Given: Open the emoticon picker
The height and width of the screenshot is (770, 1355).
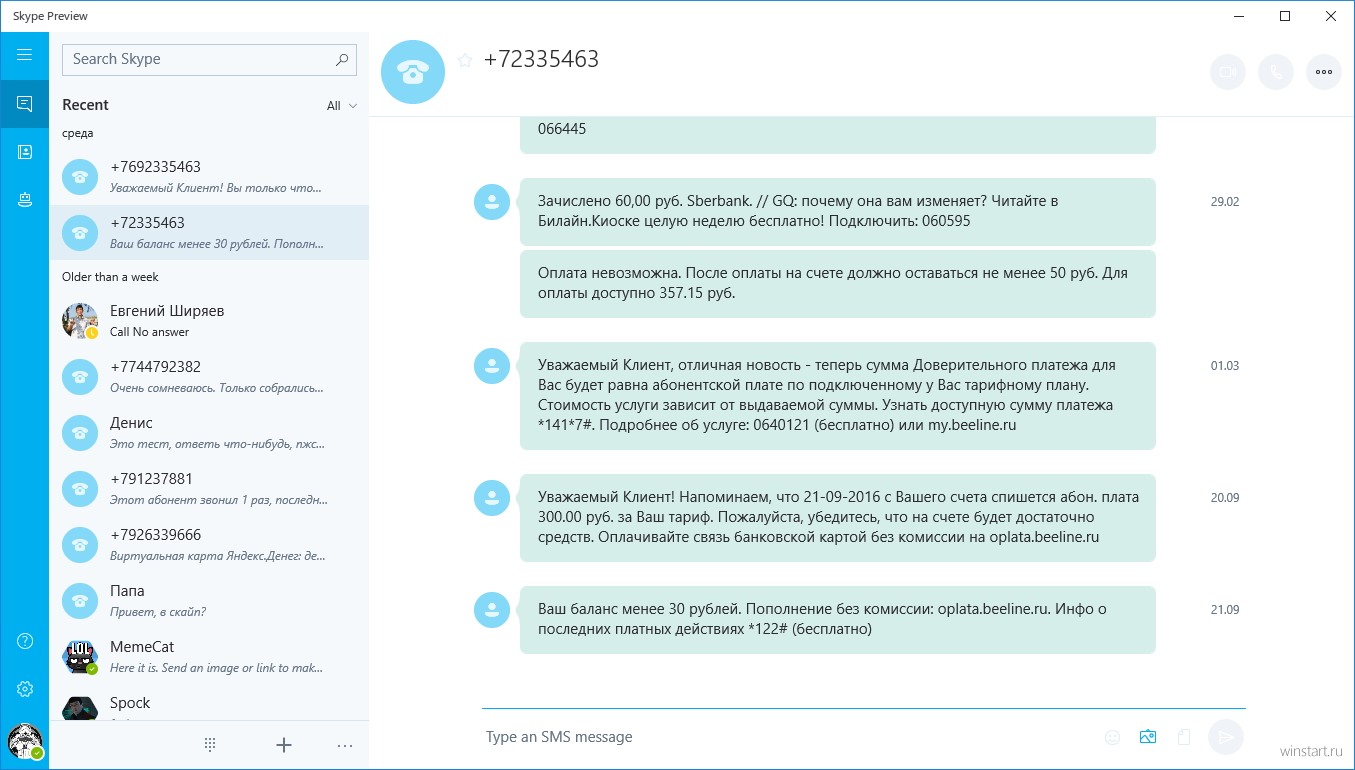Looking at the screenshot, I should coord(1112,737).
